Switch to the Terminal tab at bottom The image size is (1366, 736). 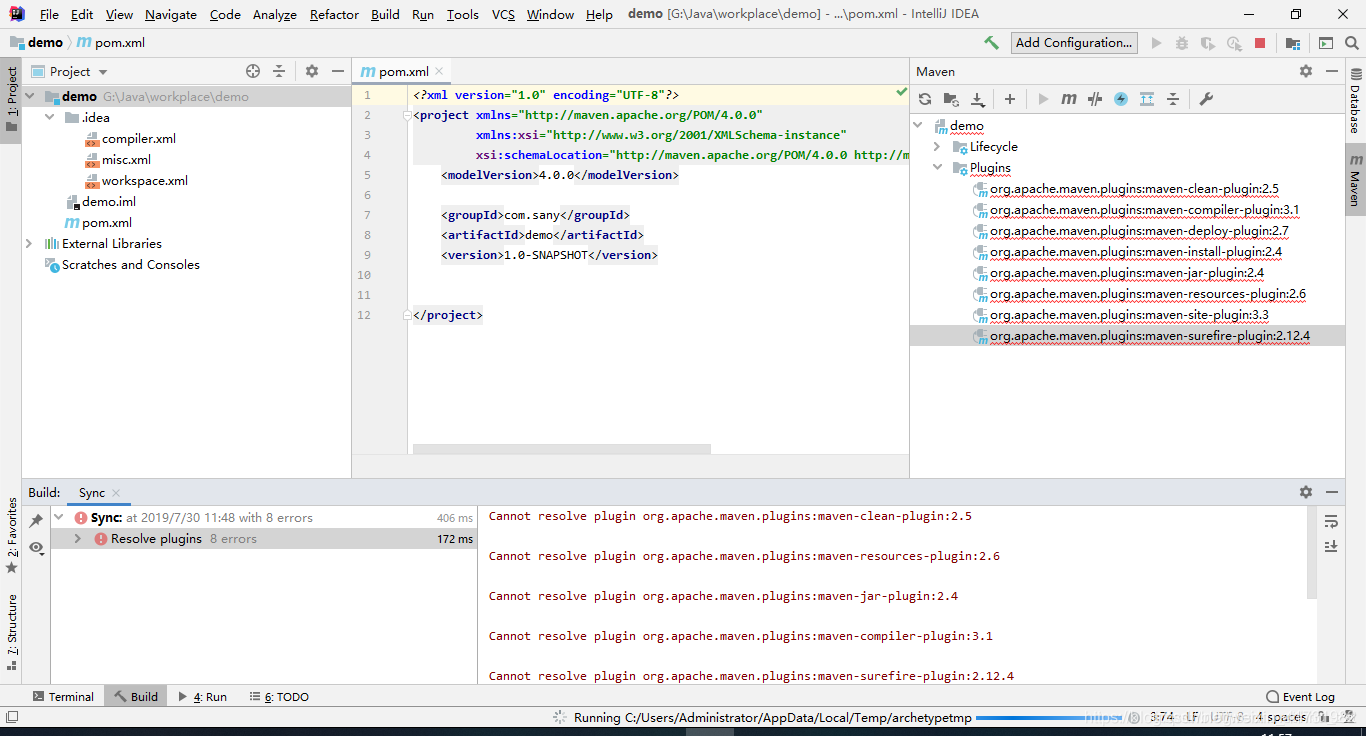click(x=62, y=697)
